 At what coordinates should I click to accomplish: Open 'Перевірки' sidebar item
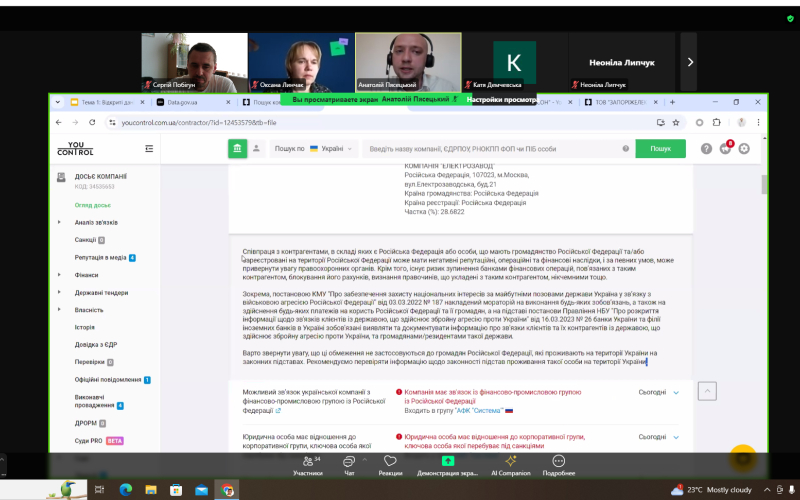pyautogui.click(x=94, y=362)
